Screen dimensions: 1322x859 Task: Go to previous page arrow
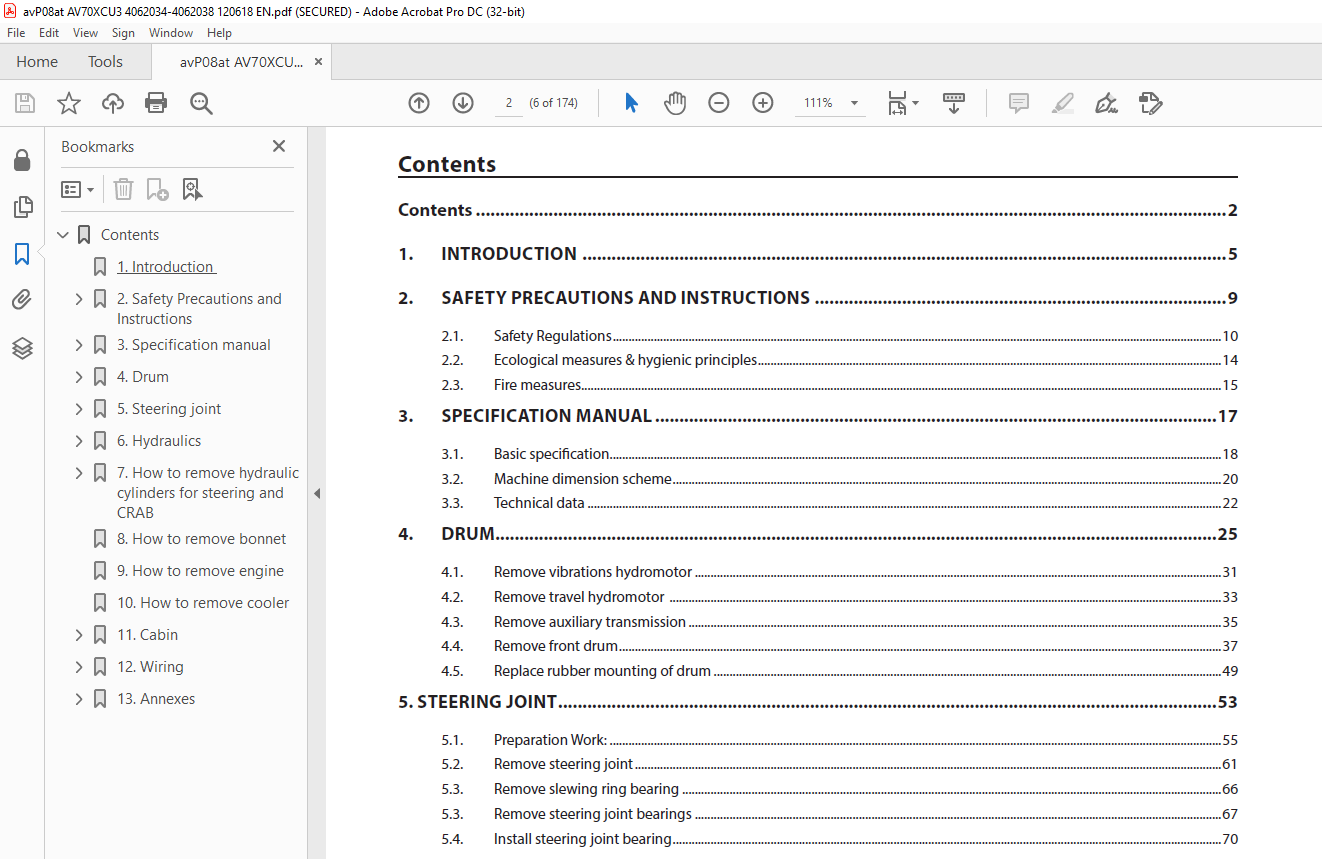click(x=419, y=103)
